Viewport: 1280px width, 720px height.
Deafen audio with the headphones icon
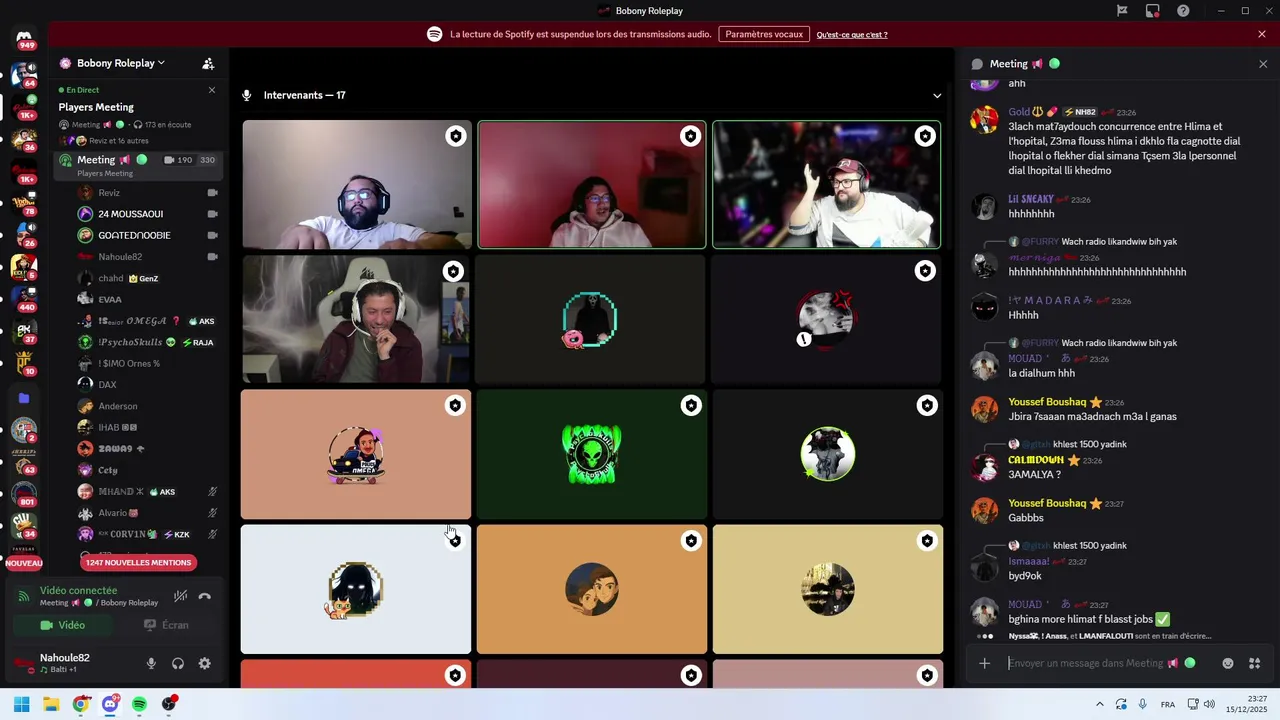(x=178, y=663)
